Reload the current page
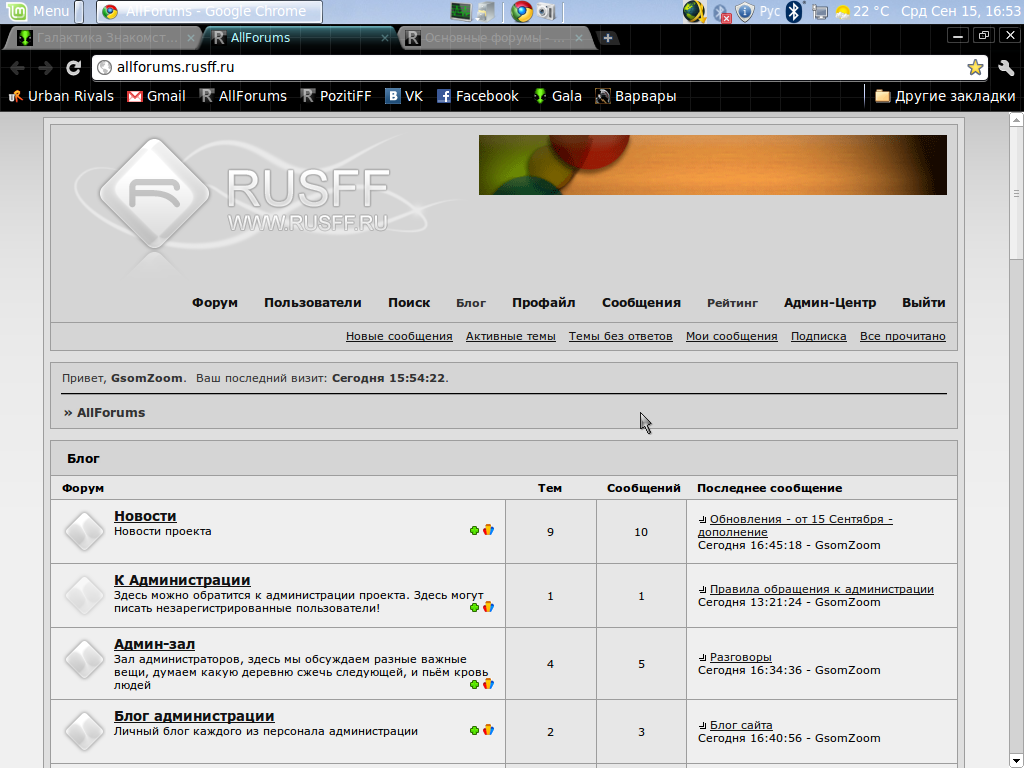 click(x=74, y=67)
